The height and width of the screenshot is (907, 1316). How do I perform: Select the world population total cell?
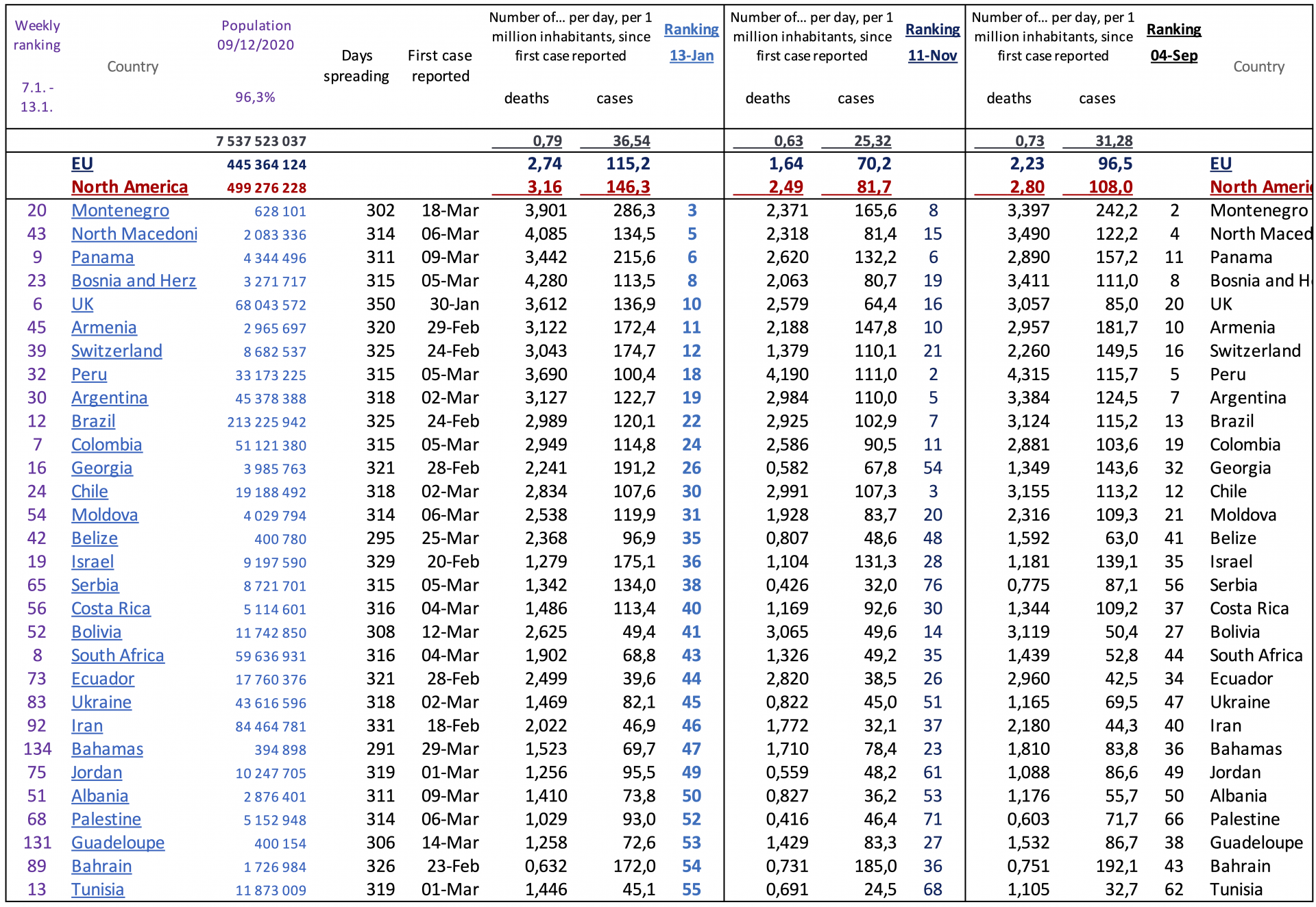(260, 141)
